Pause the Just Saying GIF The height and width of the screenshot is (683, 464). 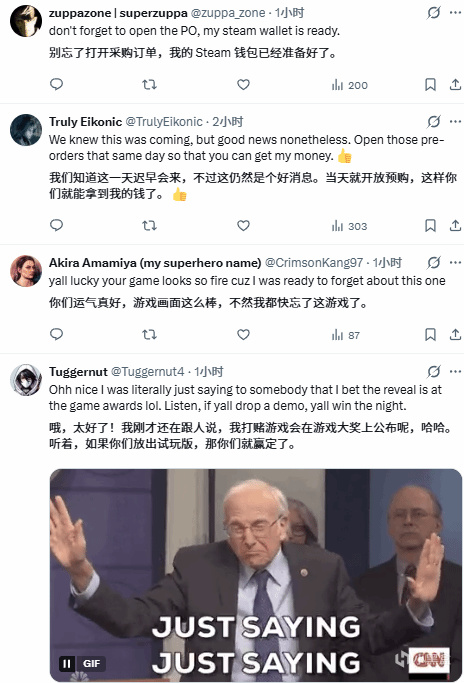click(x=67, y=663)
